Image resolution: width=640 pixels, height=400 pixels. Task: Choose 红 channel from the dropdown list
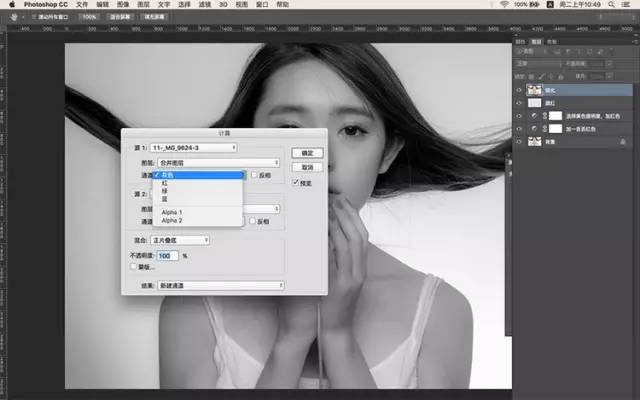point(165,184)
